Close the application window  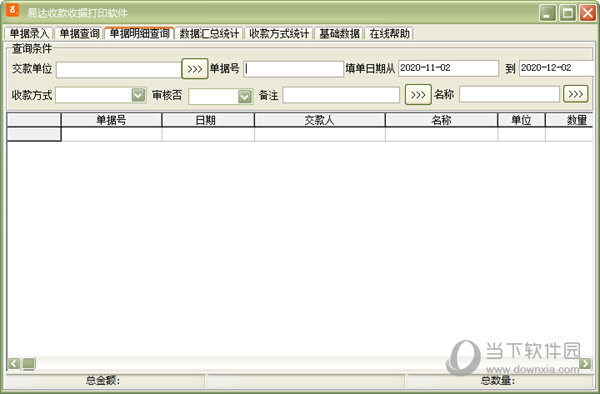(x=588, y=13)
